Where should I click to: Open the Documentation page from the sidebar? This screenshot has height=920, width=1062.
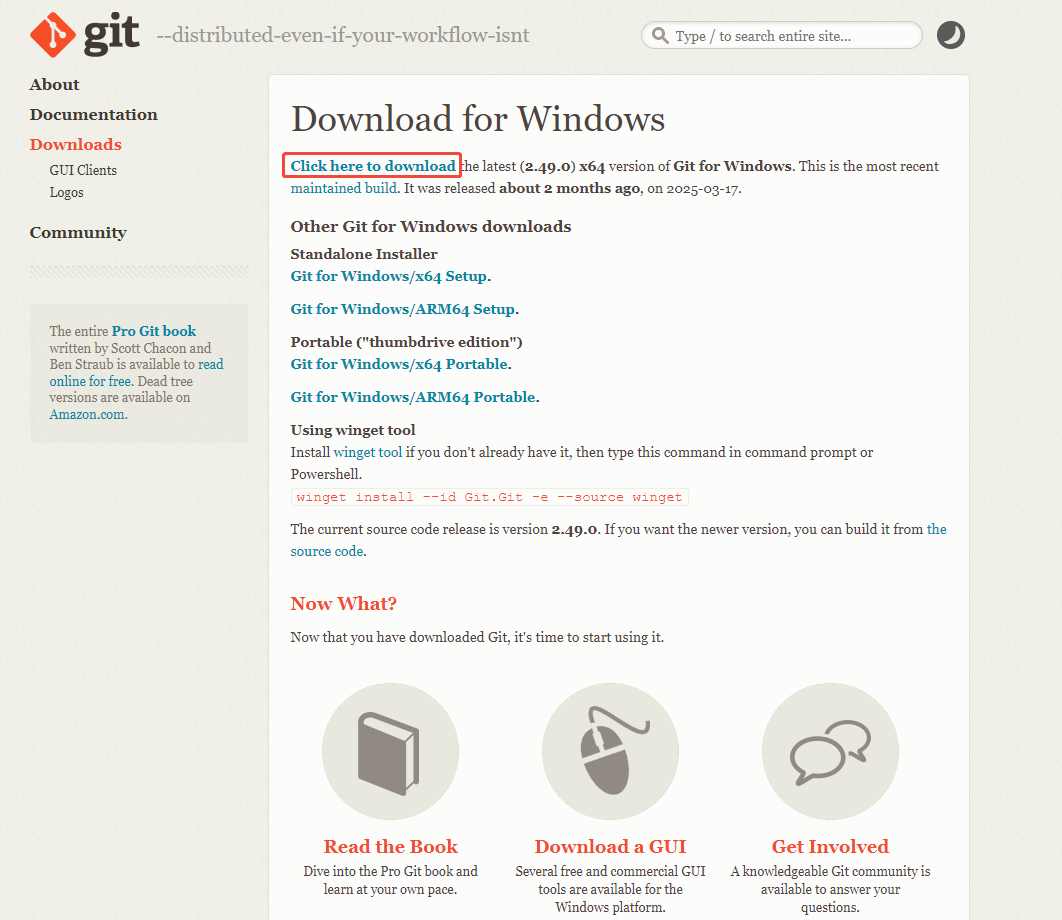(93, 114)
